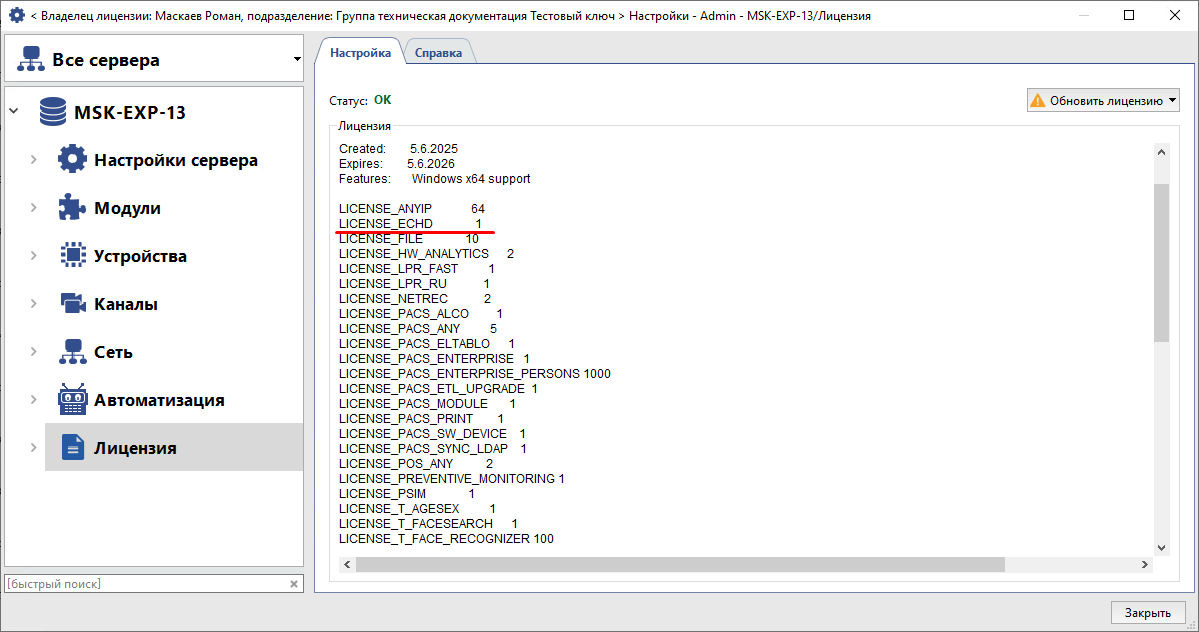The height and width of the screenshot is (632, 1199).
Task: Expand the Автоматизация tree node
Action: point(34,399)
